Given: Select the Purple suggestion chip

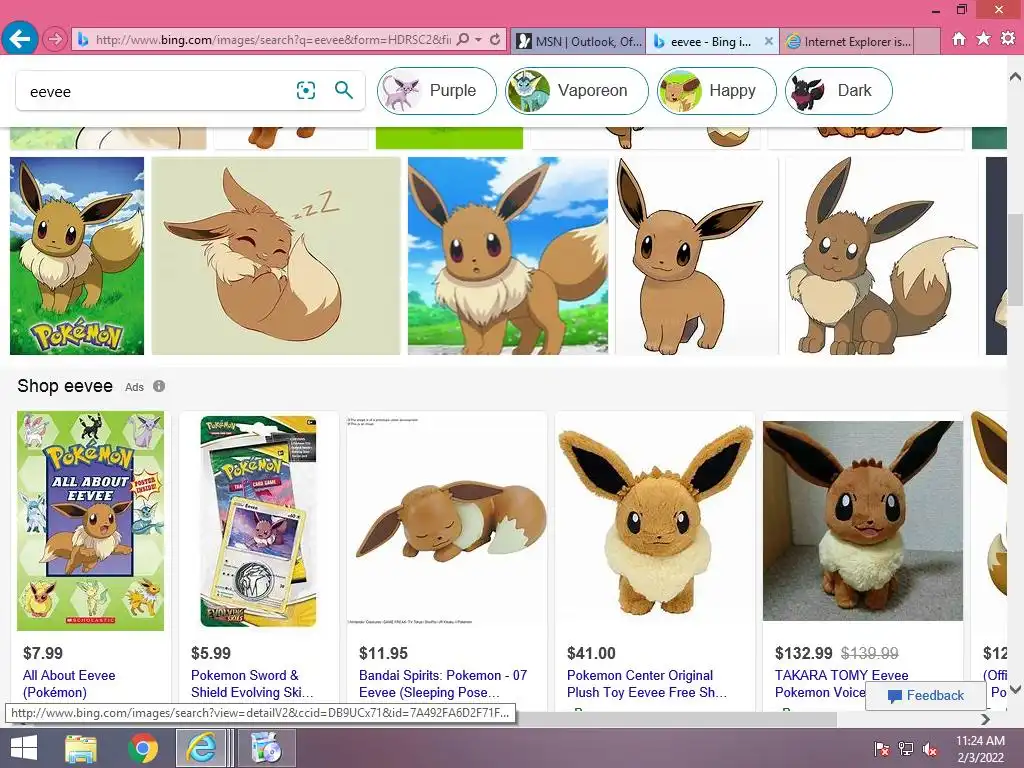Looking at the screenshot, I should [437, 91].
